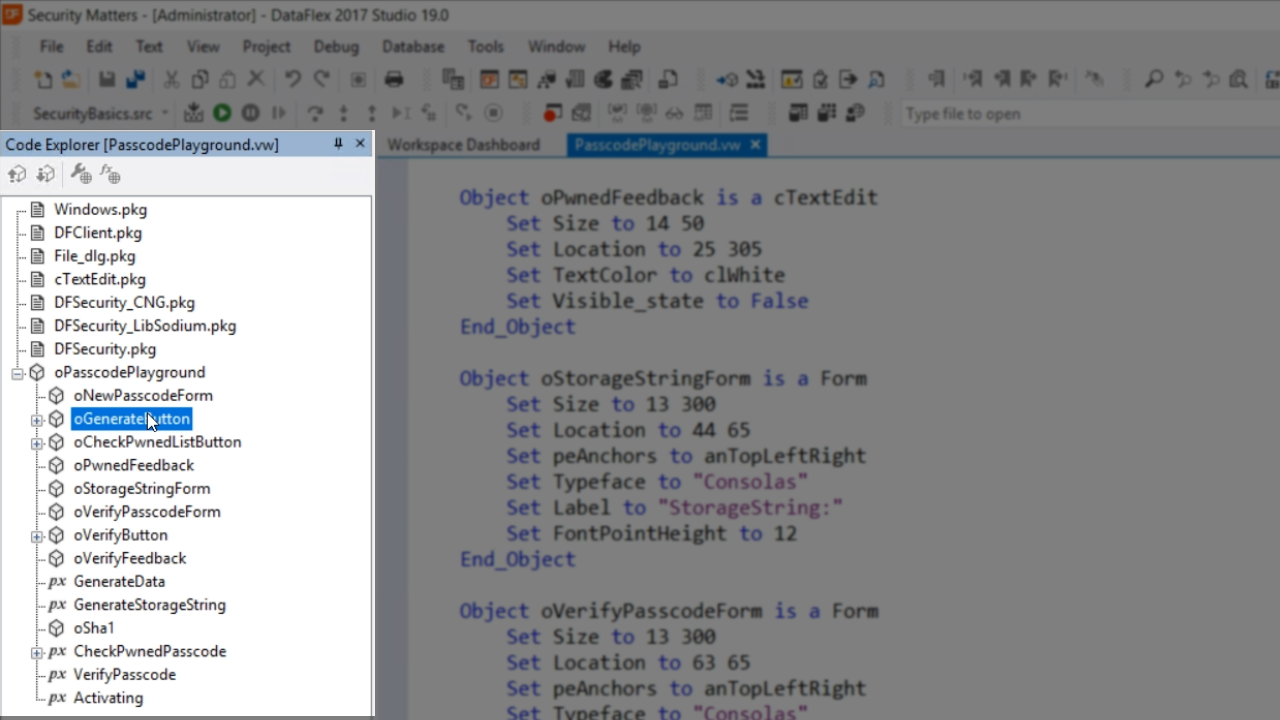Image resolution: width=1280 pixels, height=720 pixels.
Task: Click the move object up icon in Code Explorer
Action: tap(17, 175)
